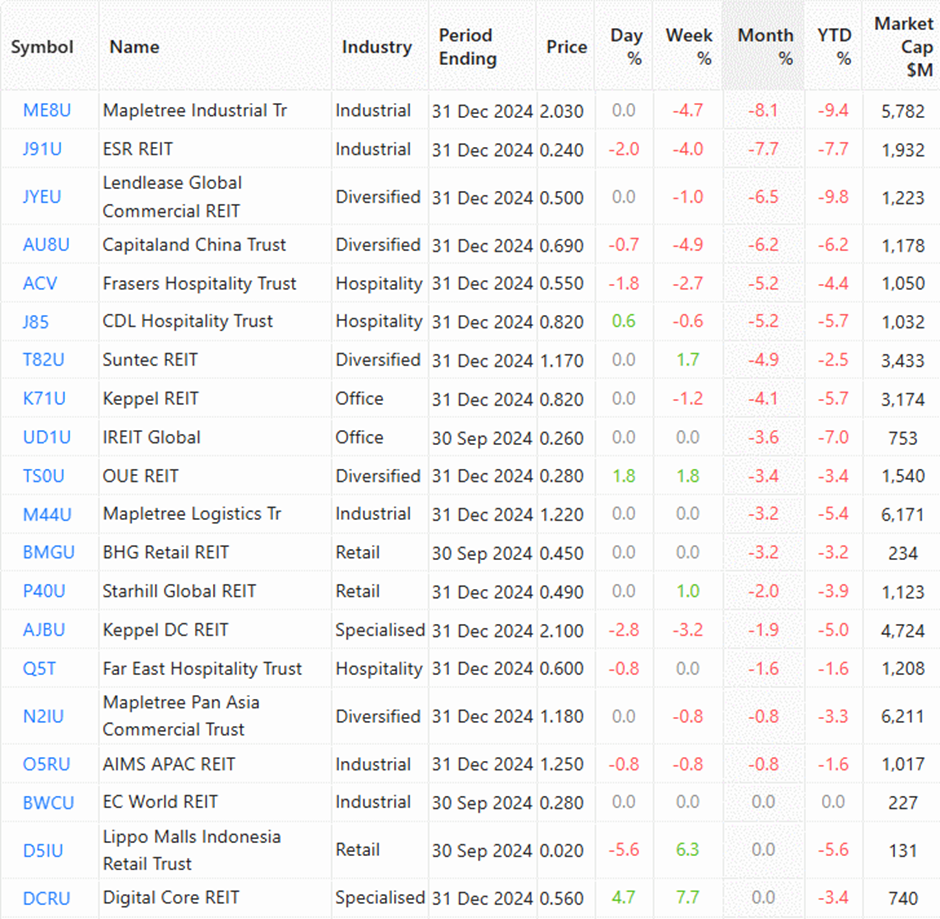
Task: Click the Week % value 6.3
Action: (x=688, y=850)
